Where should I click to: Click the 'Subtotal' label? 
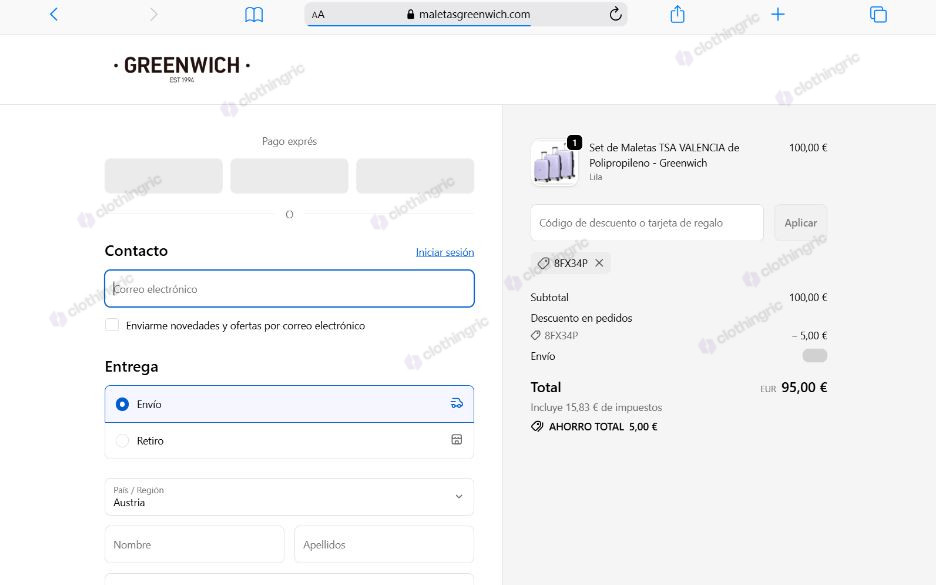coord(550,297)
